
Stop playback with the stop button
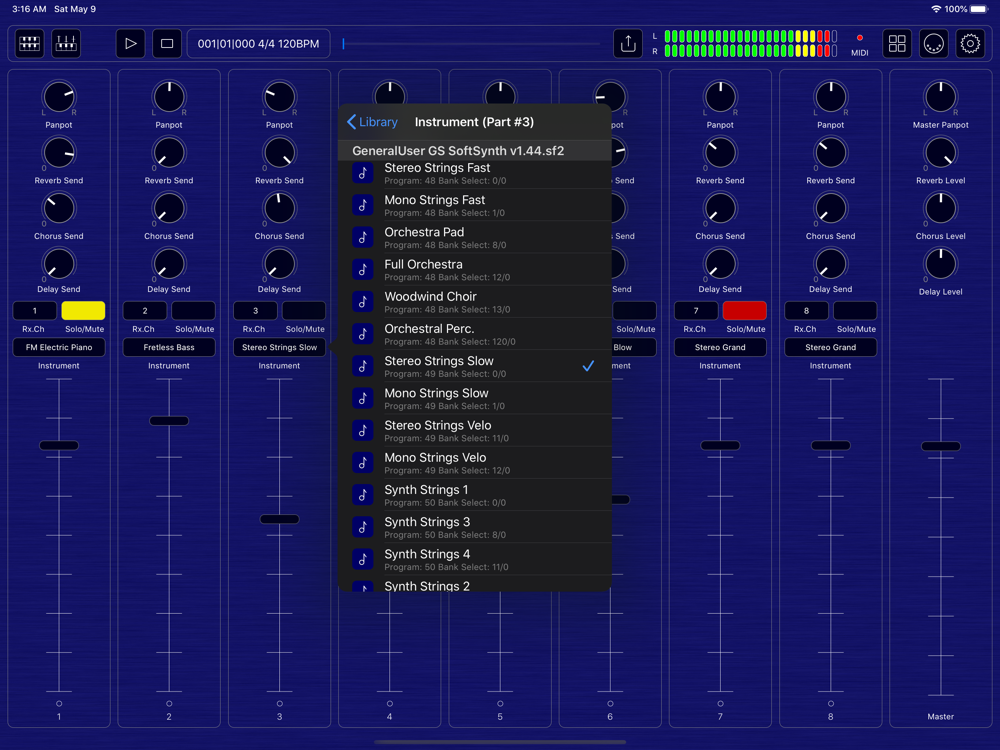(x=166, y=43)
